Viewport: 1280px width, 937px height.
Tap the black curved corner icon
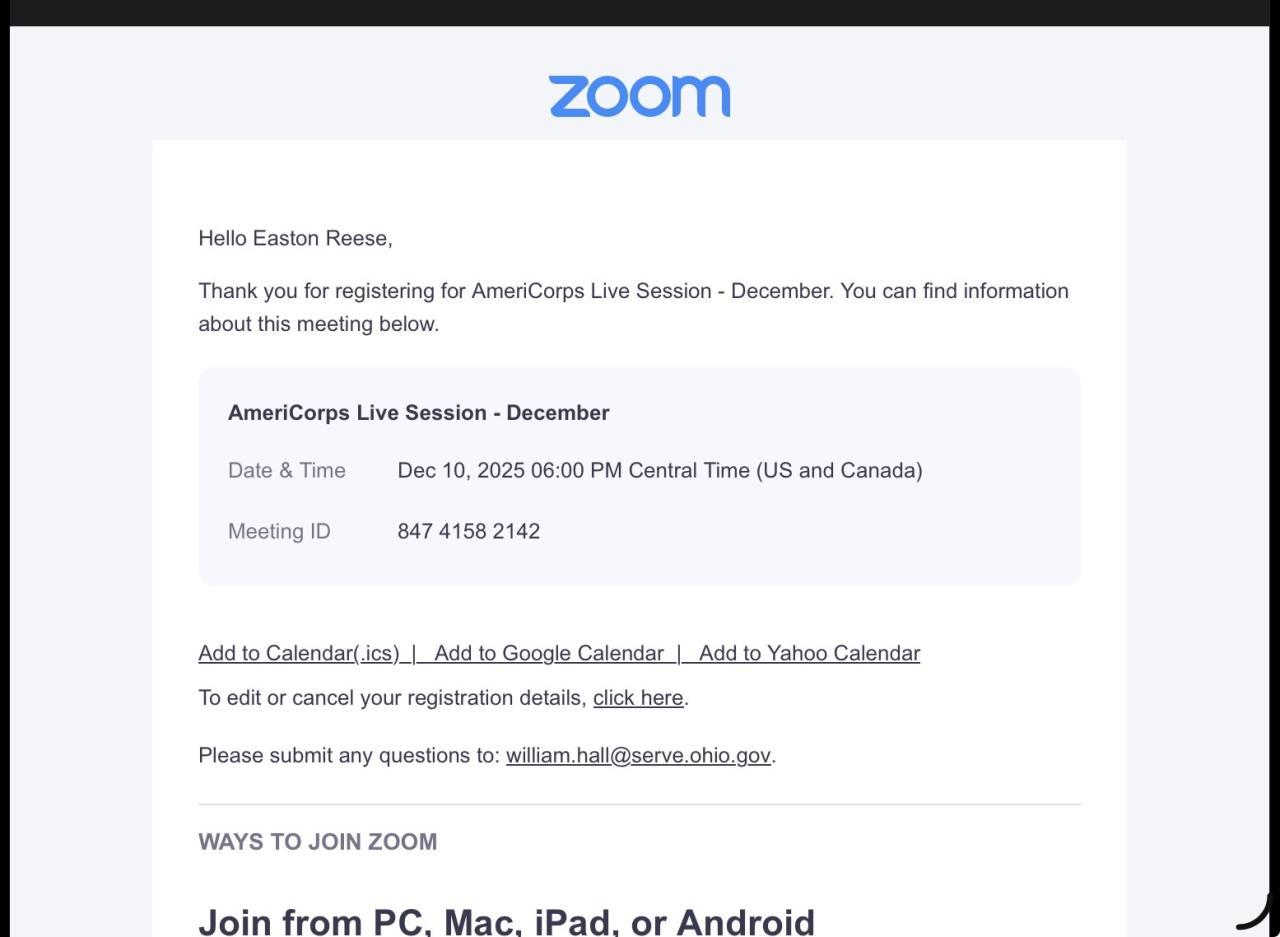coord(1257,912)
